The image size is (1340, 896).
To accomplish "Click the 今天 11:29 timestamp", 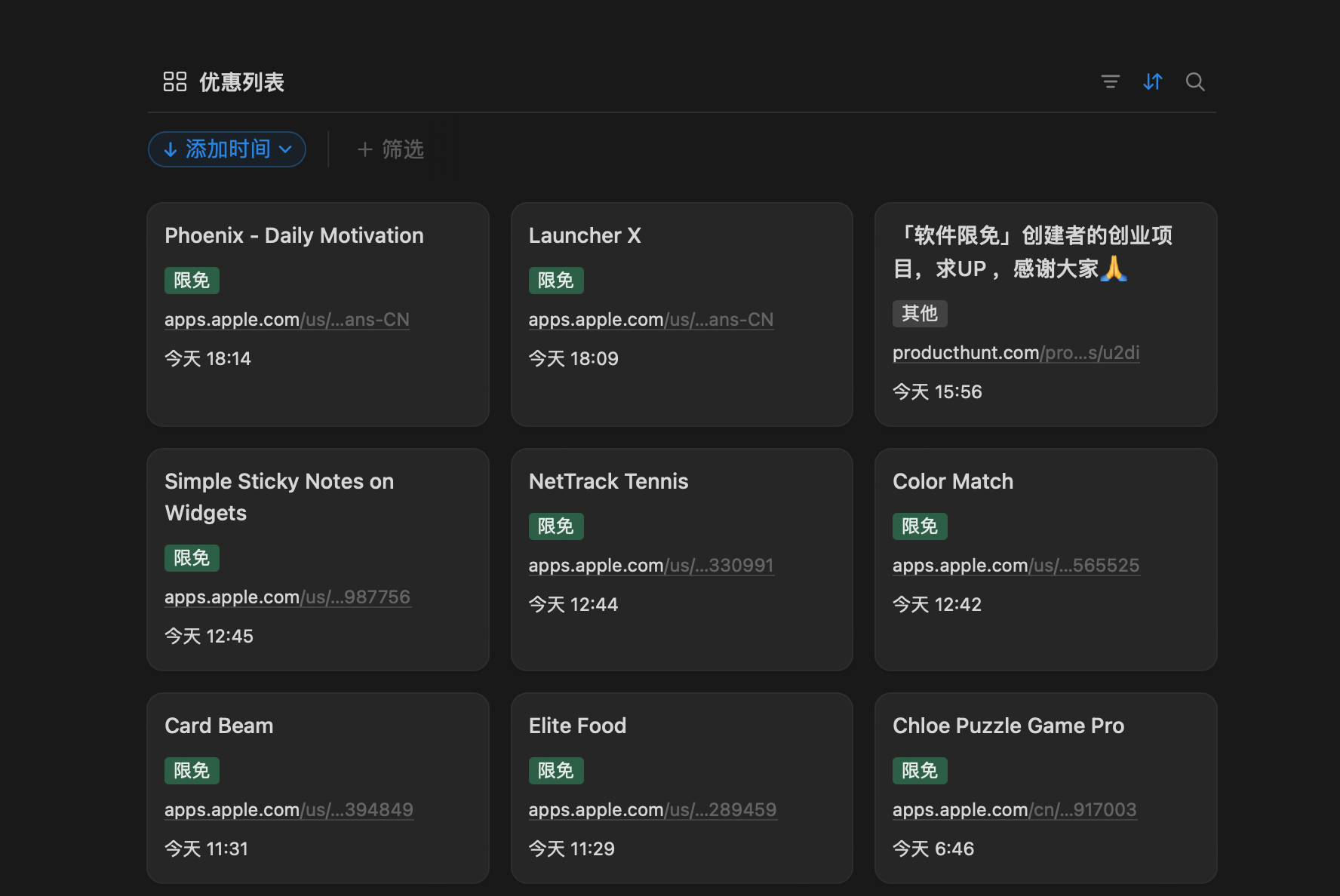I will click(572, 849).
